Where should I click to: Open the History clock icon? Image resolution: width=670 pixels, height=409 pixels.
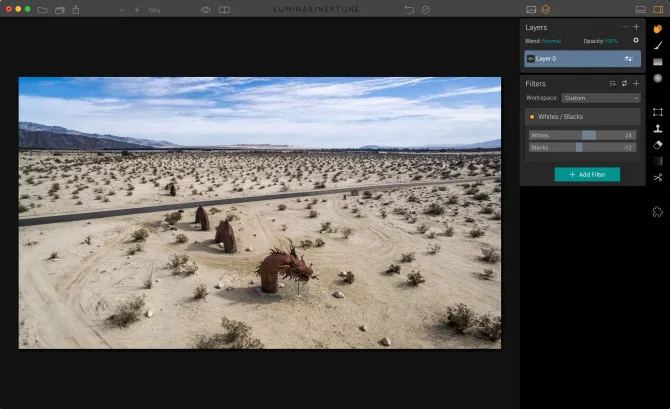point(426,9)
